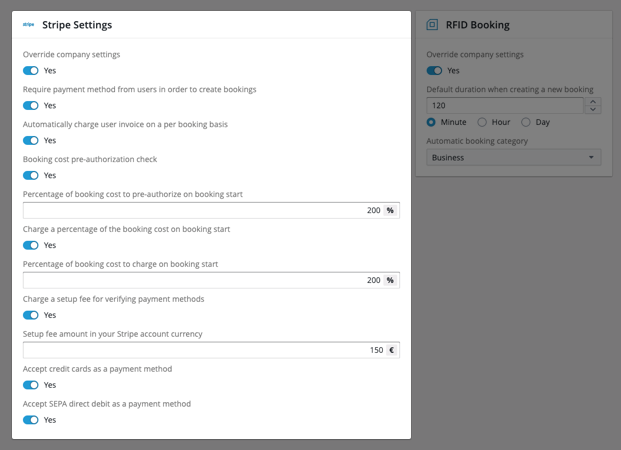Toggle charge percentage on booking start

point(31,245)
